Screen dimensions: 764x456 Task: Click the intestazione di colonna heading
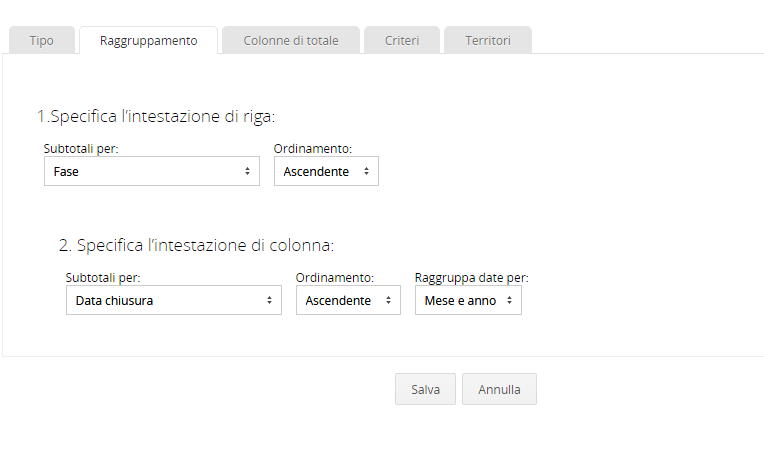point(196,245)
